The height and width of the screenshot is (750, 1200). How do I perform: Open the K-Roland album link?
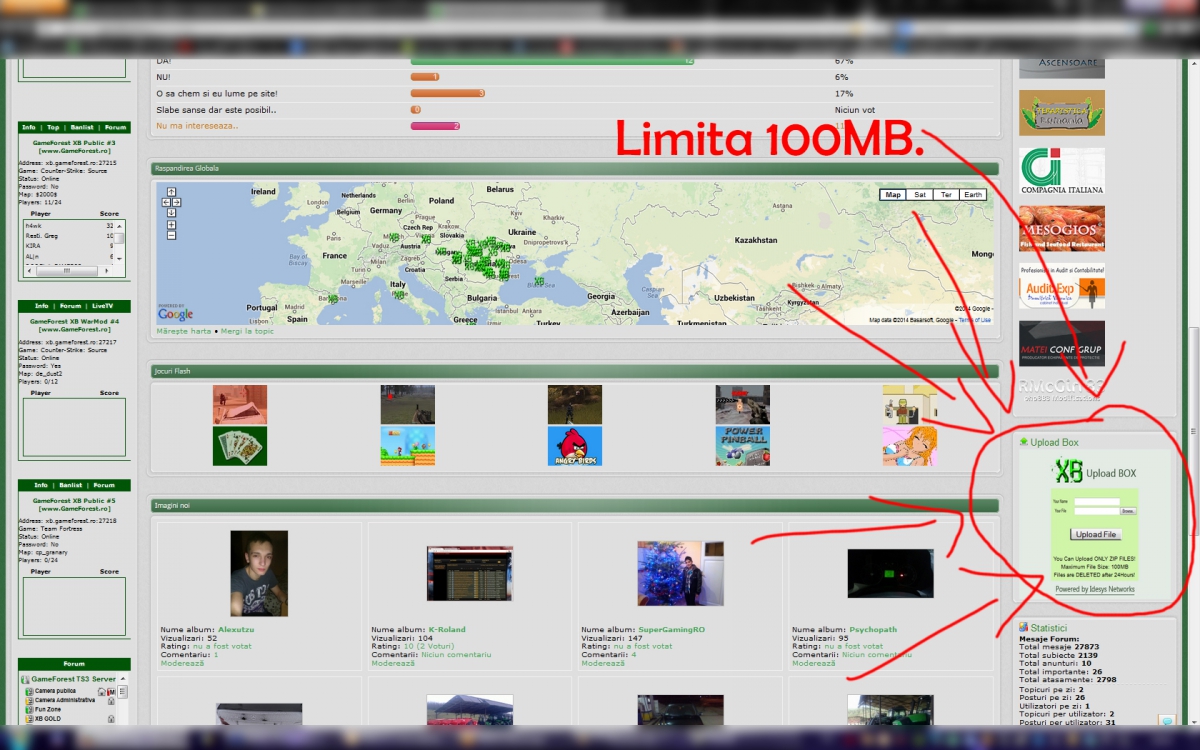pyautogui.click(x=447, y=630)
